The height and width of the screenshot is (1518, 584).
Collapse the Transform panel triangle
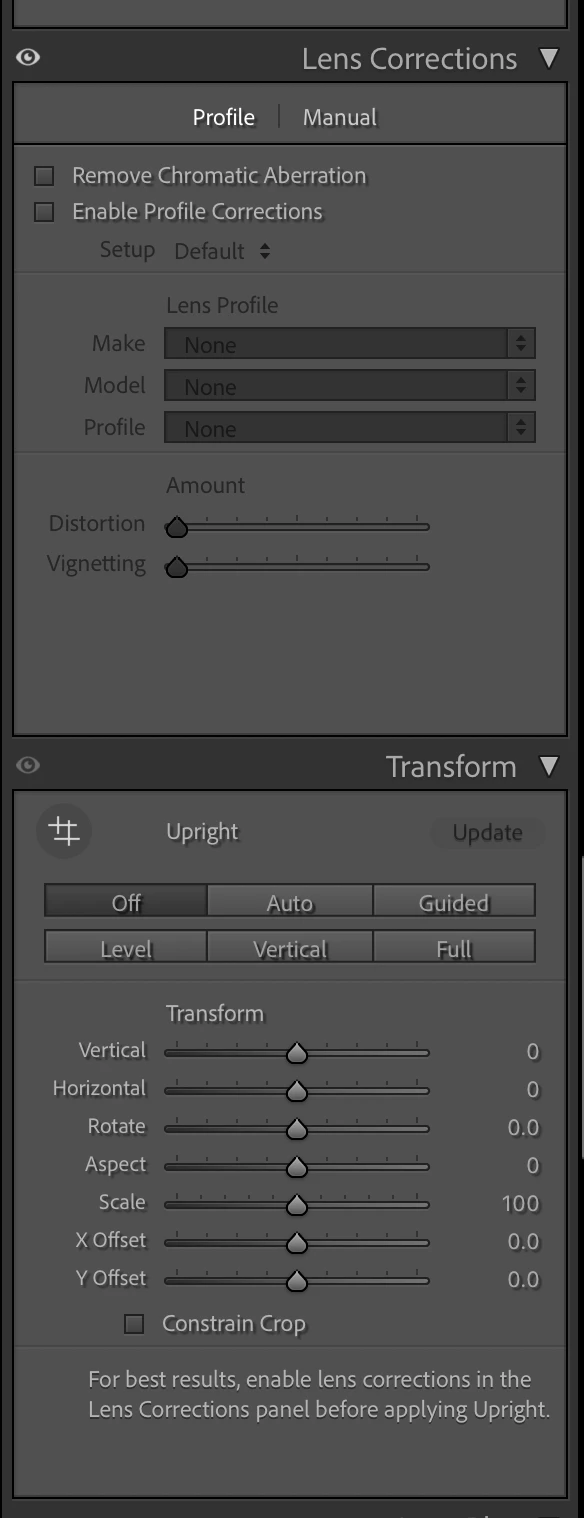(549, 766)
